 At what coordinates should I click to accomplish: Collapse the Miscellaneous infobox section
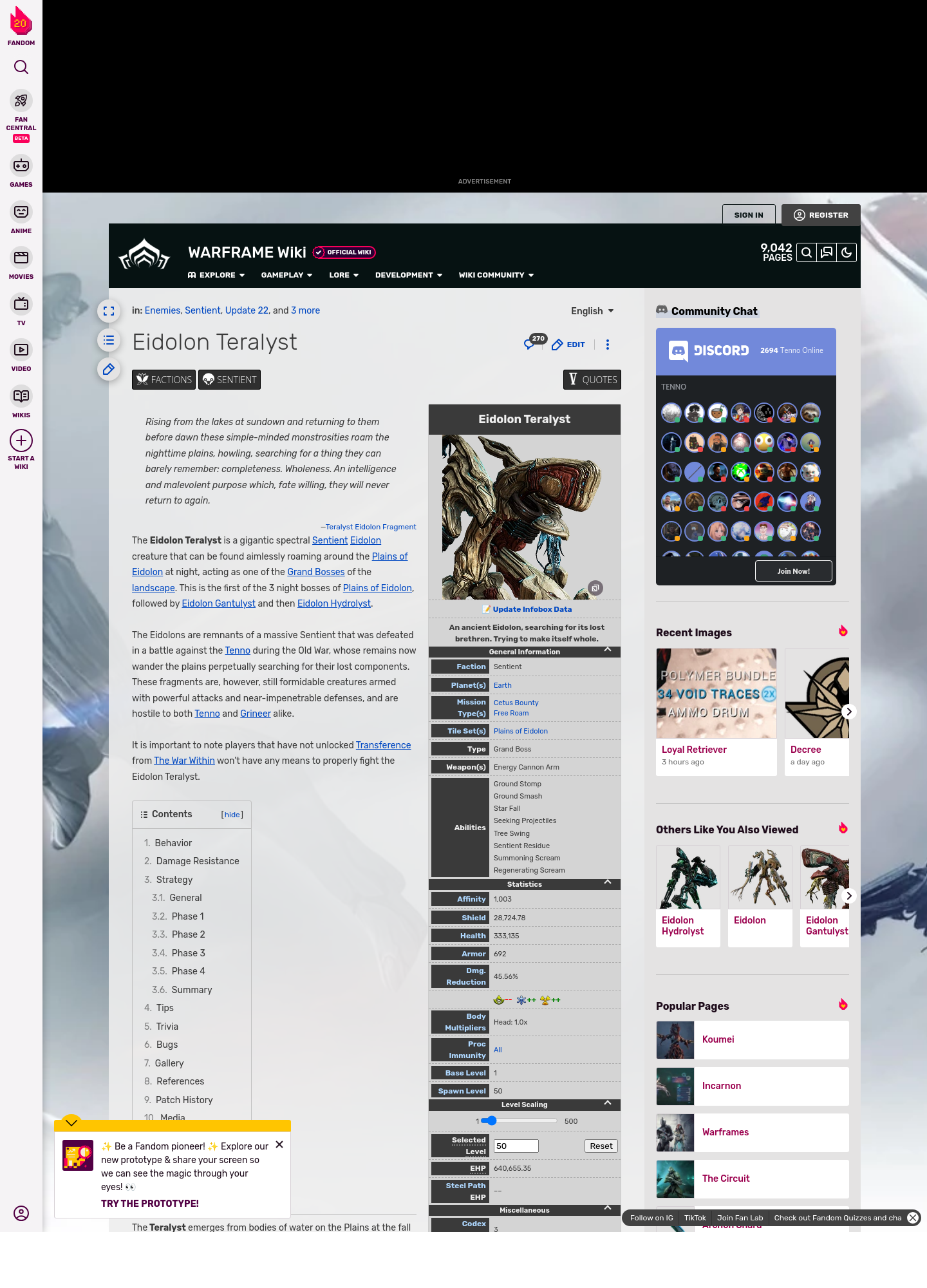tap(608, 1209)
